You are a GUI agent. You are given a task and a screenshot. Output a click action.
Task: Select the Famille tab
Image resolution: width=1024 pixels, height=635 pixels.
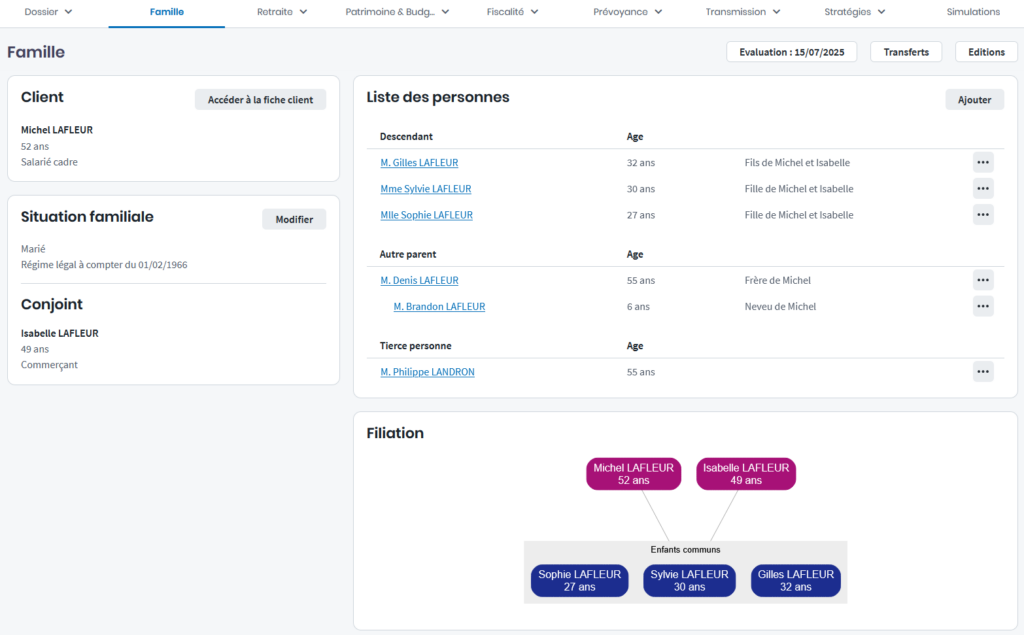pos(166,12)
